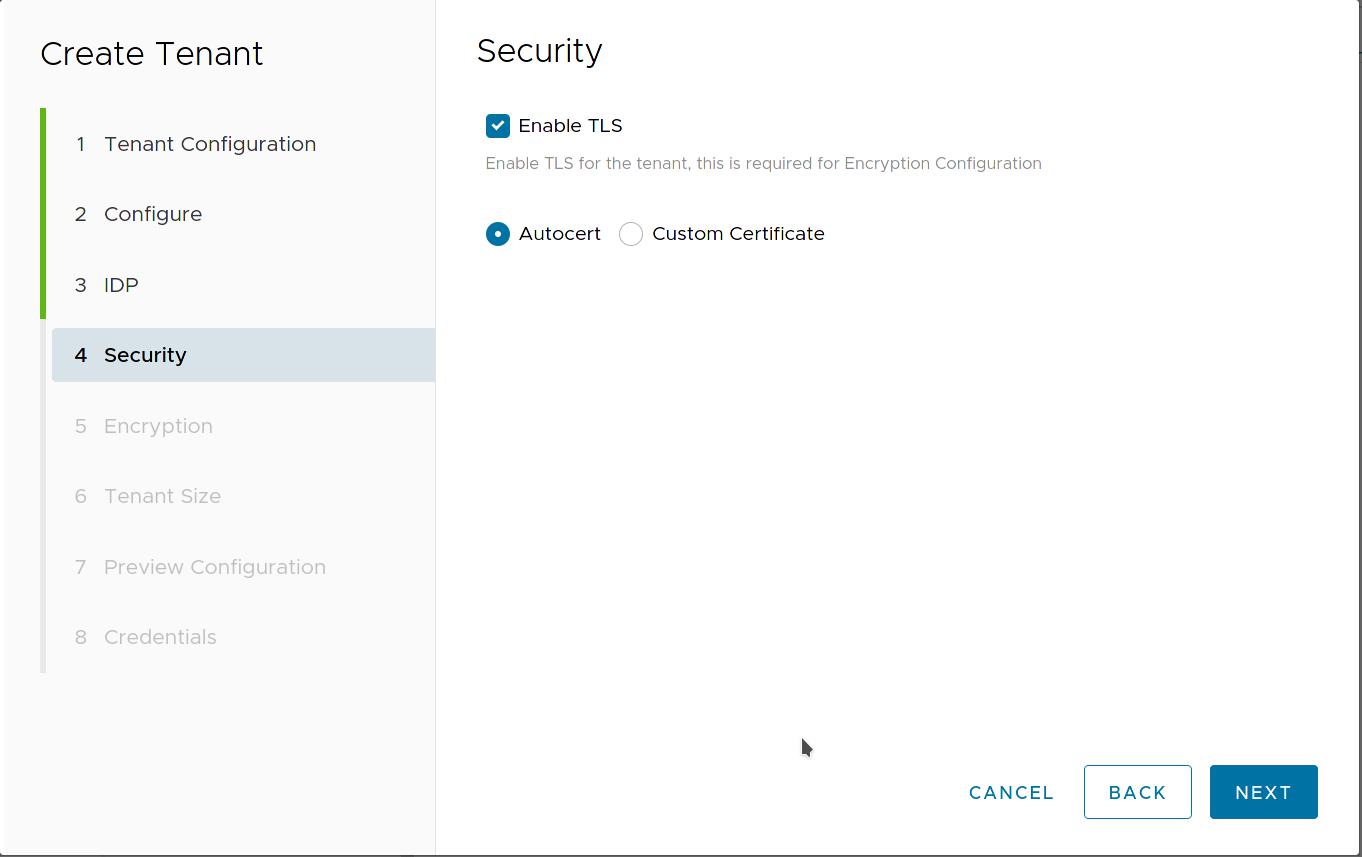
Task: Click the empty Custom Certificate radio circle
Action: point(631,233)
